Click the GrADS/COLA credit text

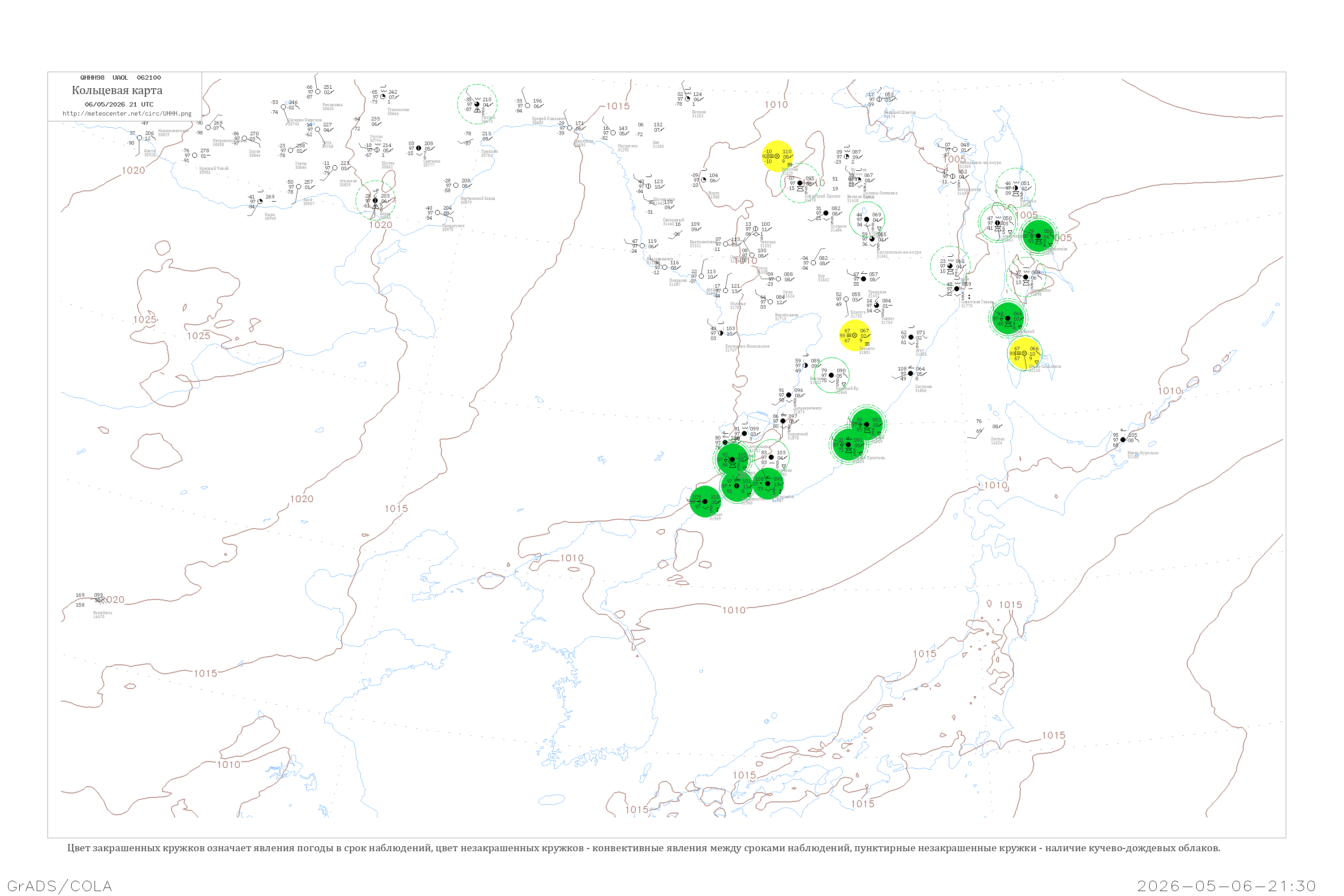[60, 886]
